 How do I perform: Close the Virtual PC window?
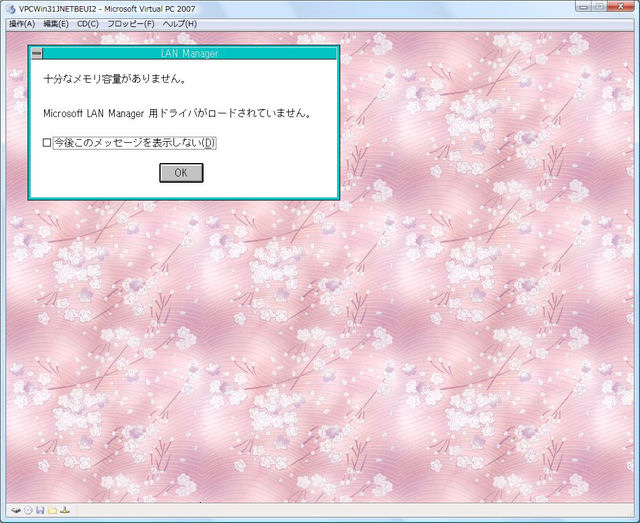[620, 7]
